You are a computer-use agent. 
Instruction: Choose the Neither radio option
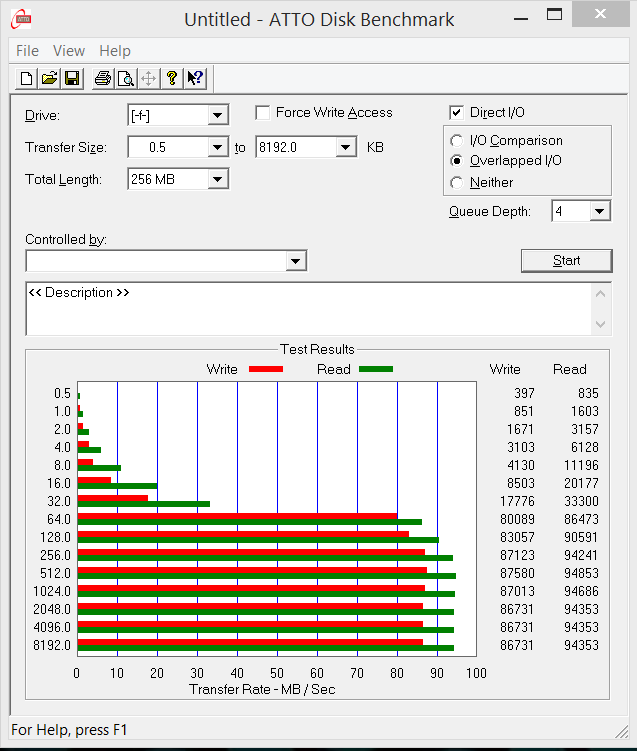point(457,183)
